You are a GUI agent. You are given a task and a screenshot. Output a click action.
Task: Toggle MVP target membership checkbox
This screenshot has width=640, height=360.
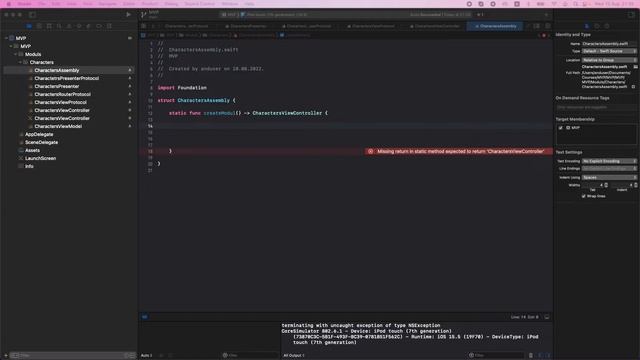[x=560, y=128]
